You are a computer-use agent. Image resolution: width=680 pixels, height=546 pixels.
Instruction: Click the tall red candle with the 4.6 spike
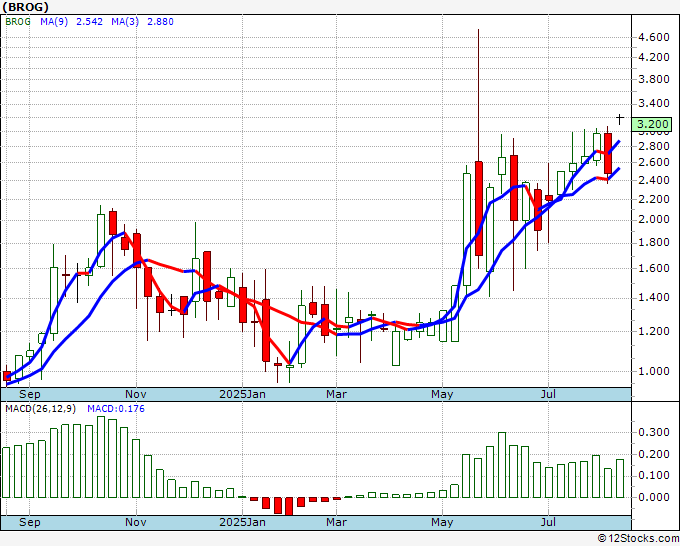pyautogui.click(x=479, y=208)
